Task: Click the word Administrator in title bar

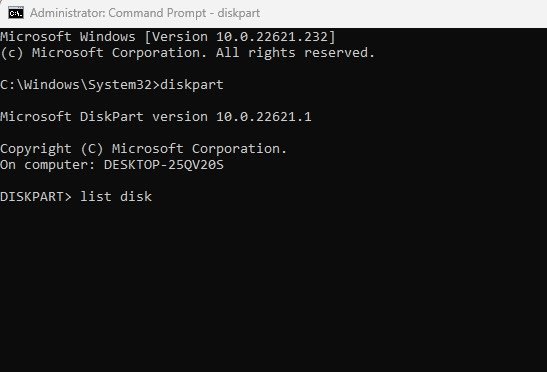Action: pyautogui.click(x=67, y=13)
